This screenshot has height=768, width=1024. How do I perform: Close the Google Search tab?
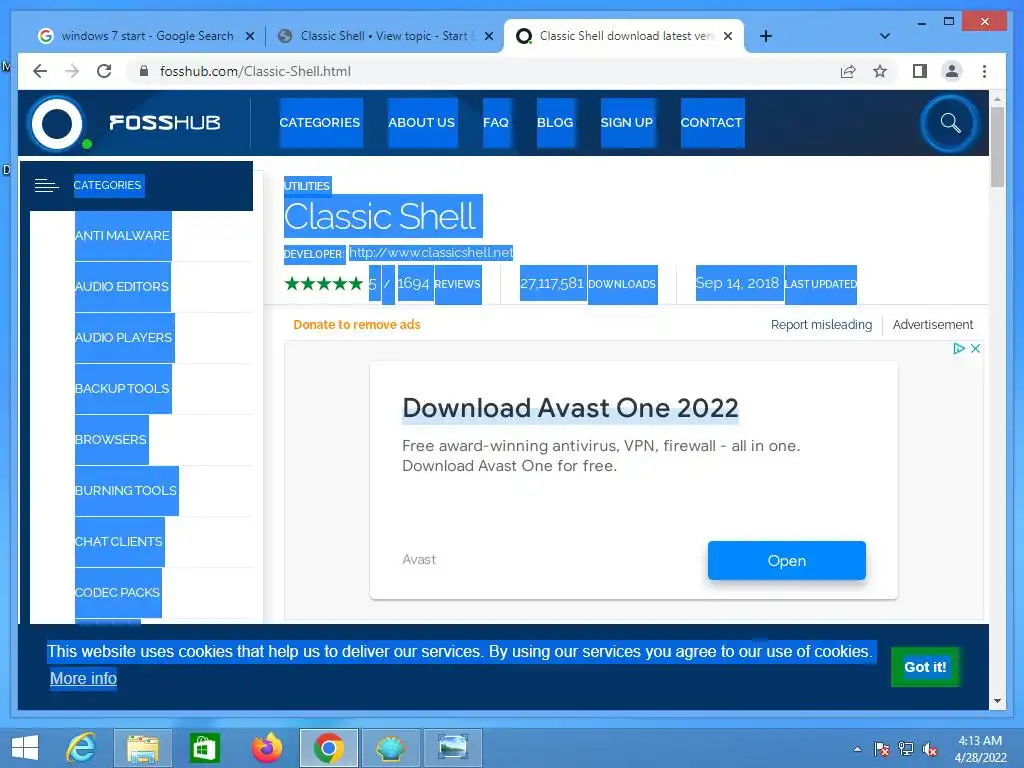pos(249,36)
